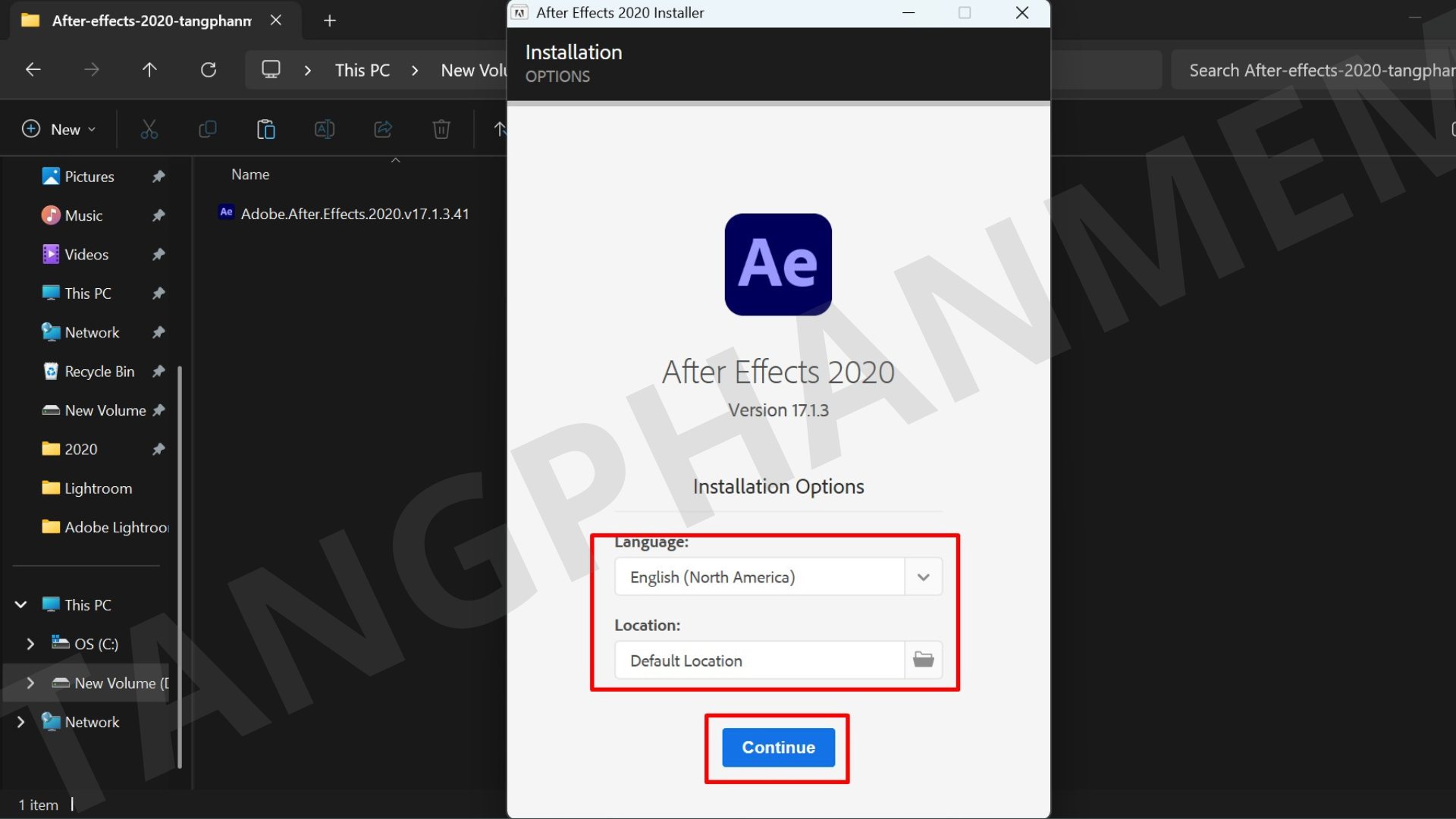Viewport: 1456px width, 819px height.
Task: Open the New dropdown in File Explorer
Action: [59, 130]
